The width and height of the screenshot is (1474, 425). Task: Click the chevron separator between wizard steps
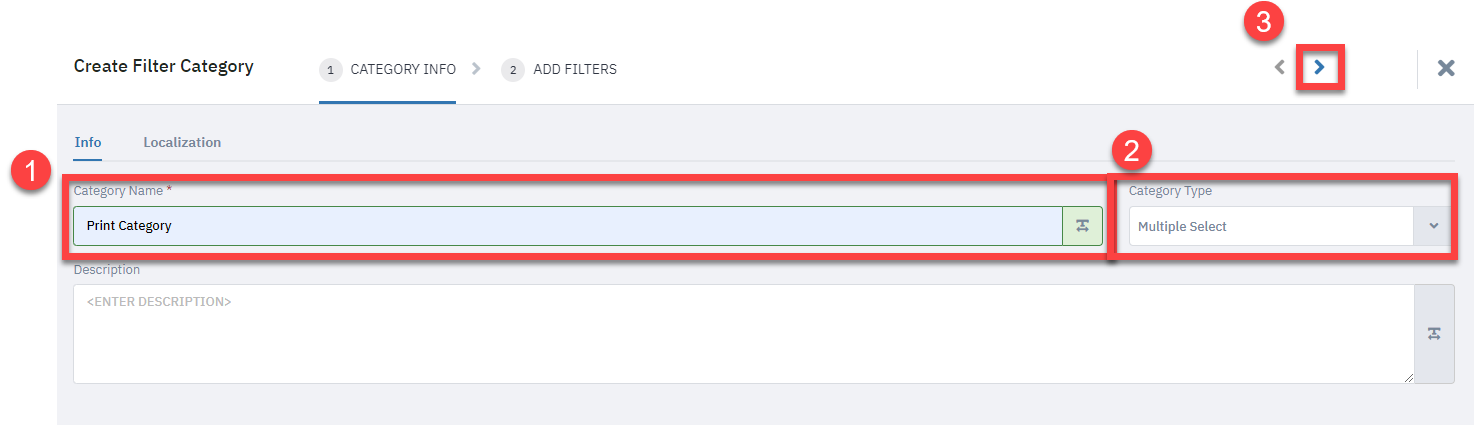tap(476, 69)
